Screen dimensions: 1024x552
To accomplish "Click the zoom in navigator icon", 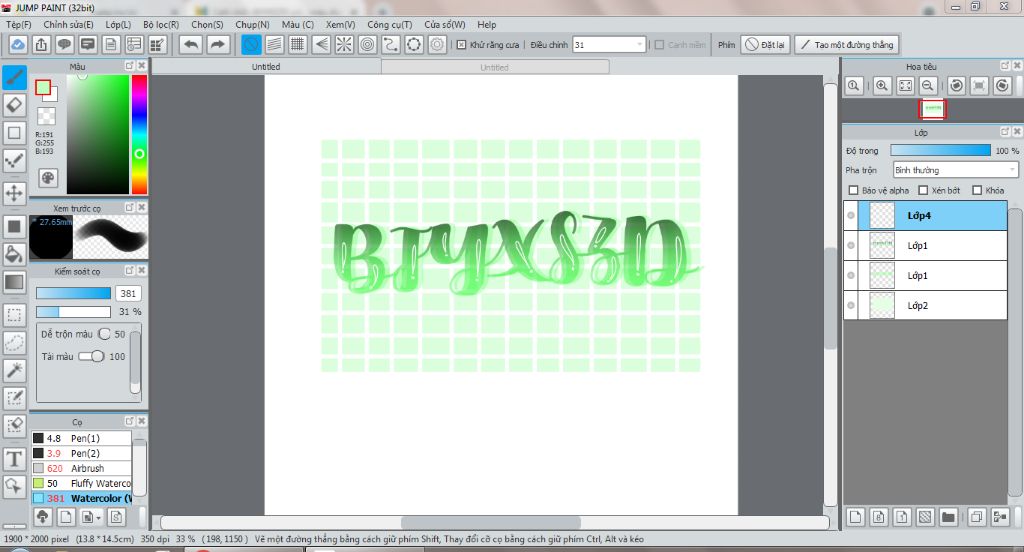I will tap(882, 86).
